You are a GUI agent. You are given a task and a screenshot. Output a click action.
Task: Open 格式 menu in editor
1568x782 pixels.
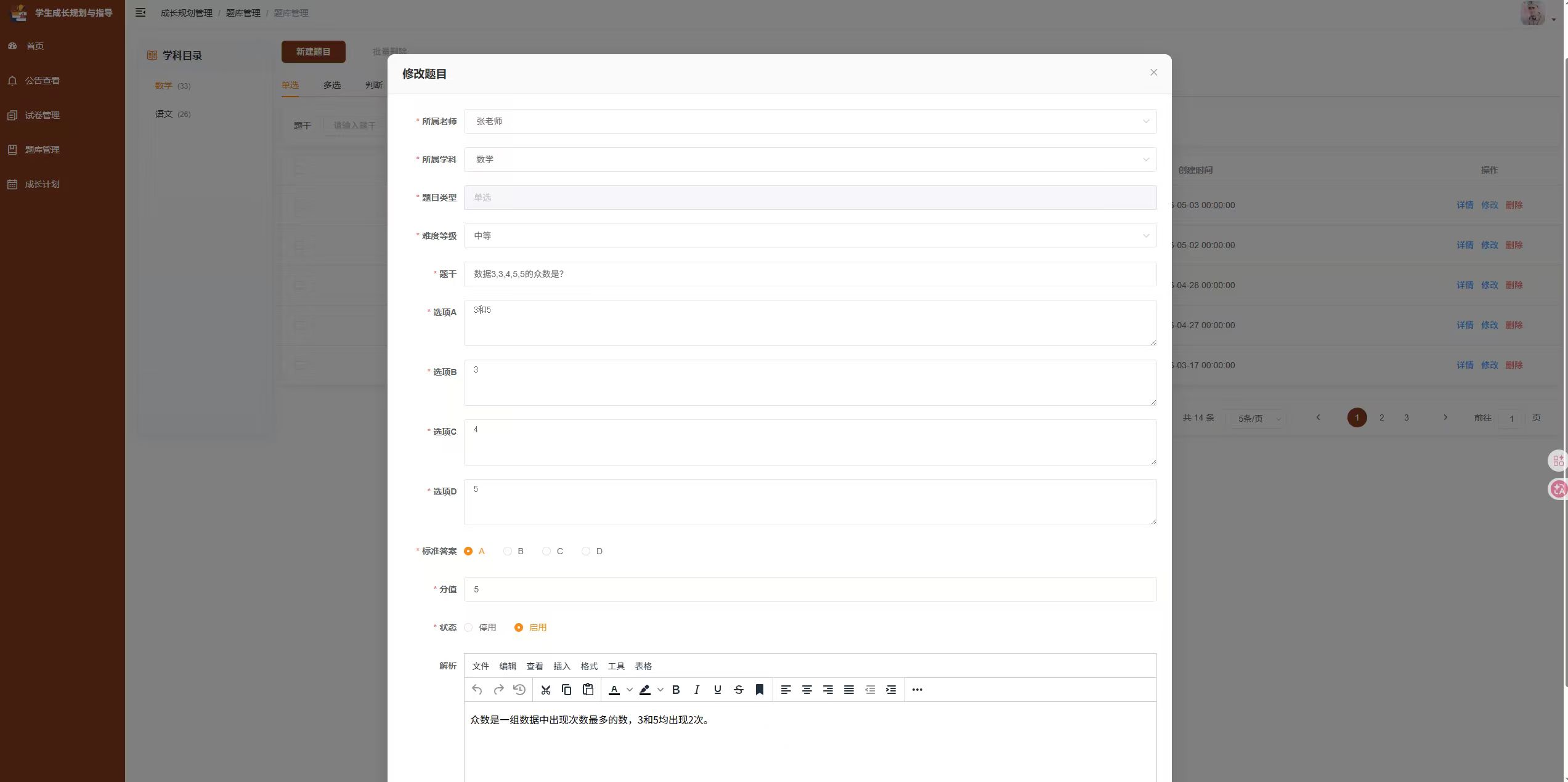coord(589,666)
